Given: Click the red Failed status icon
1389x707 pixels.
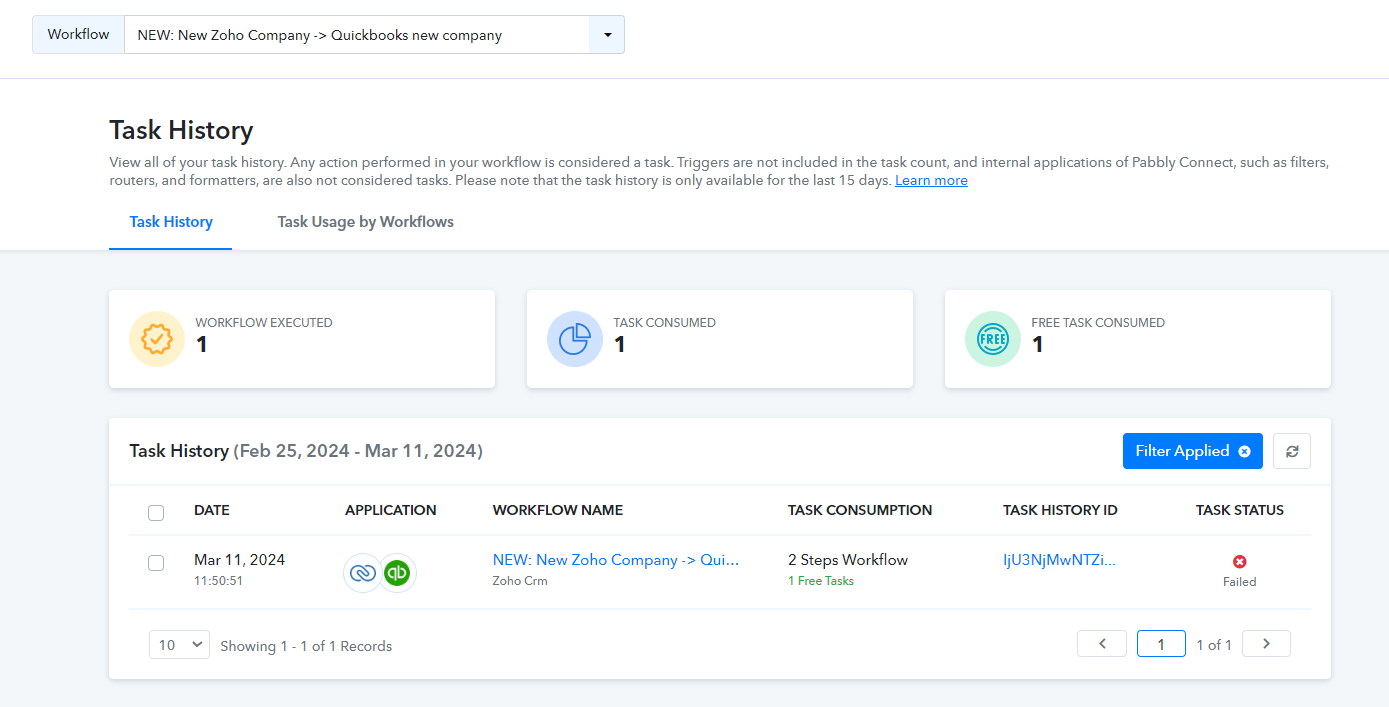Looking at the screenshot, I should 1240,562.
